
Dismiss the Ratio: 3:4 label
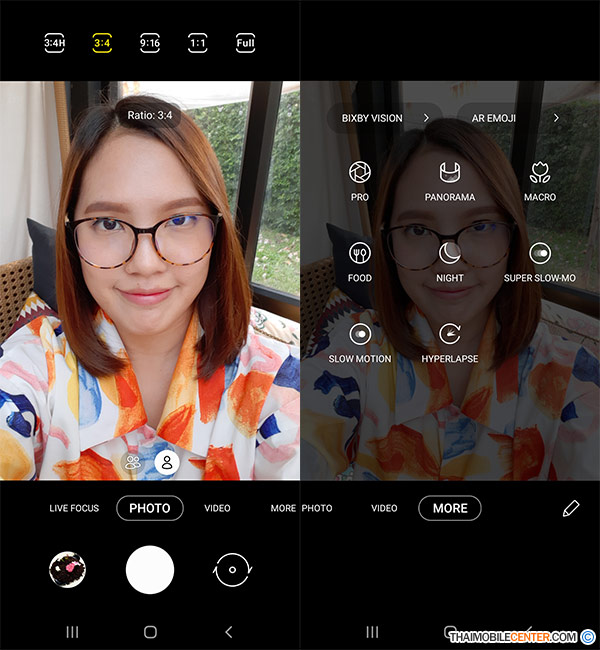coord(150,115)
